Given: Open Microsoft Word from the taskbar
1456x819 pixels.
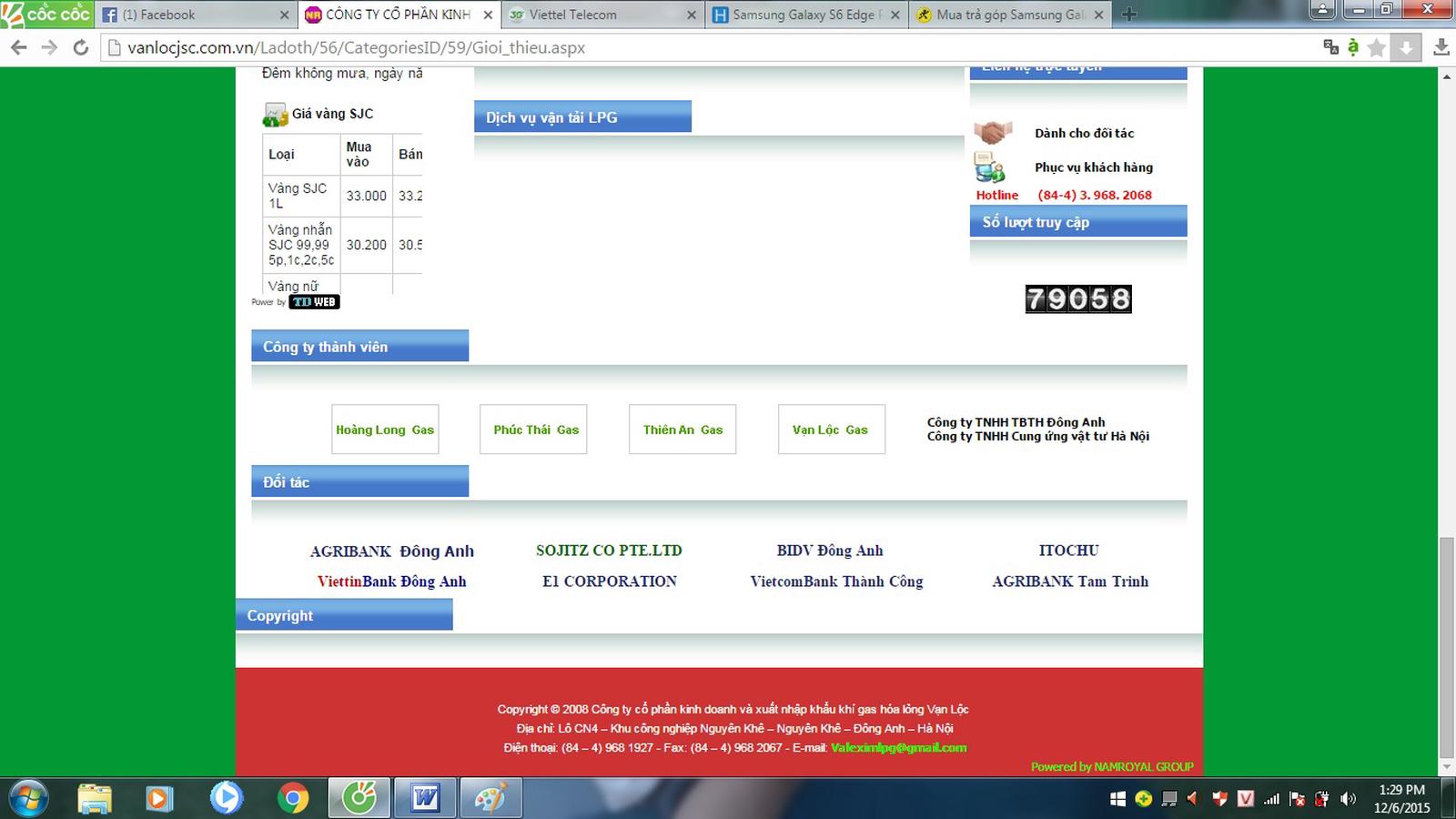Looking at the screenshot, I should [x=424, y=798].
